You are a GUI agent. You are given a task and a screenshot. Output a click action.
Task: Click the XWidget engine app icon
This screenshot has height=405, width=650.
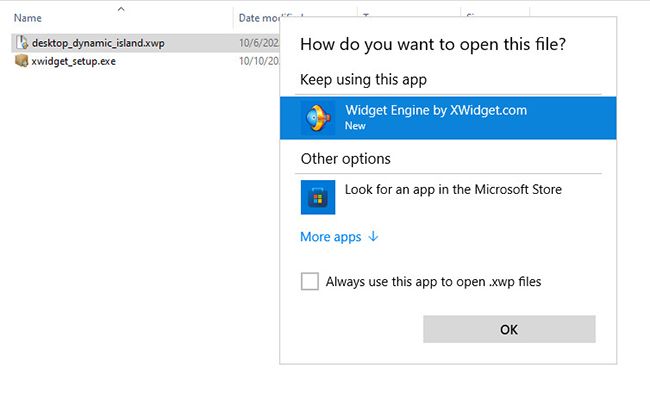(318, 118)
